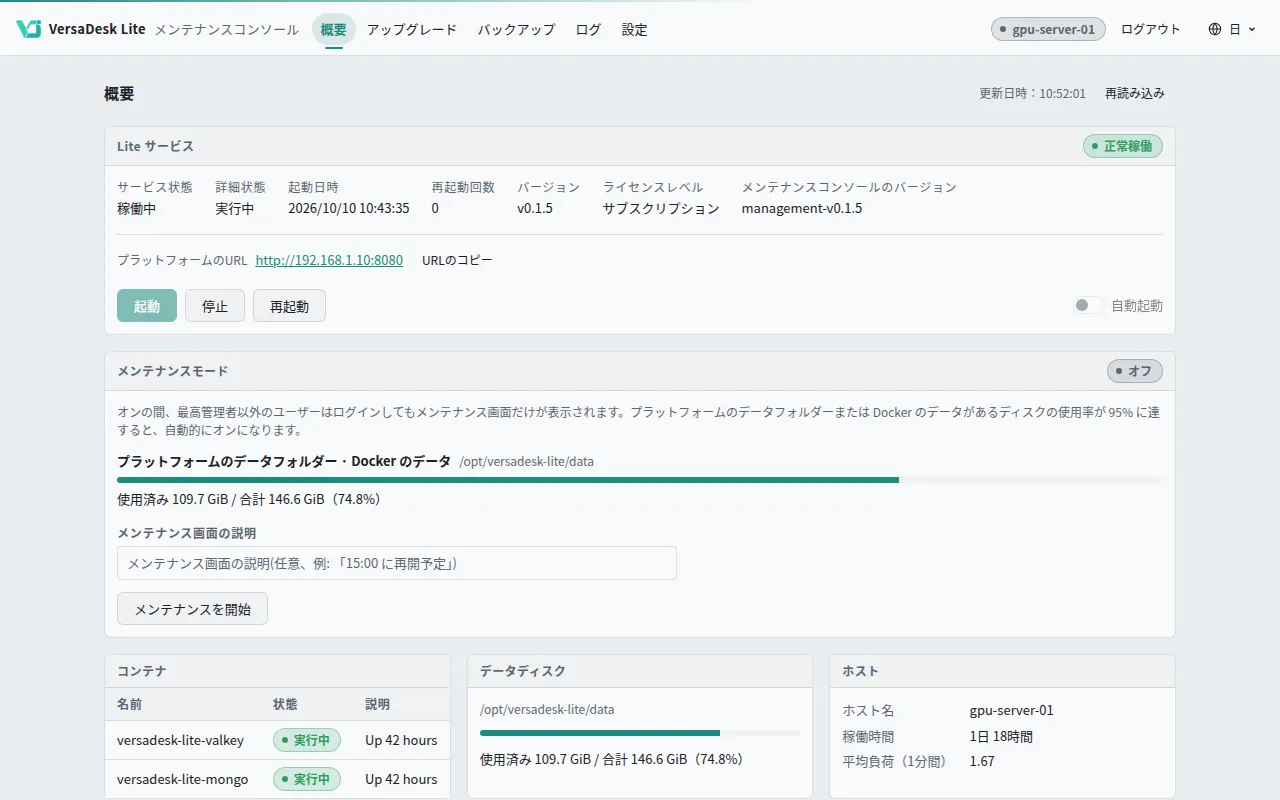Click the メンテナンス画面の説明 input field

[x=397, y=563]
